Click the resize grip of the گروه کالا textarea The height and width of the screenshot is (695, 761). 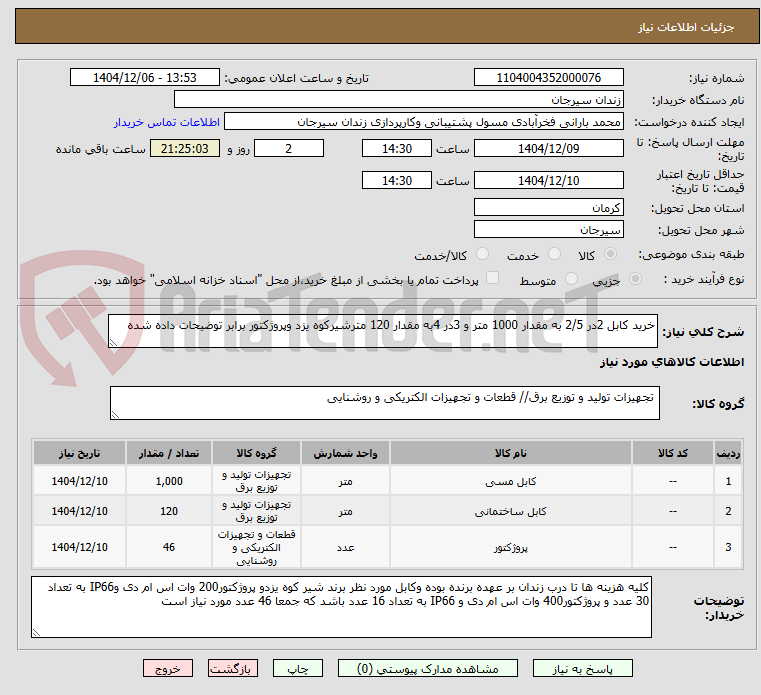[116, 414]
